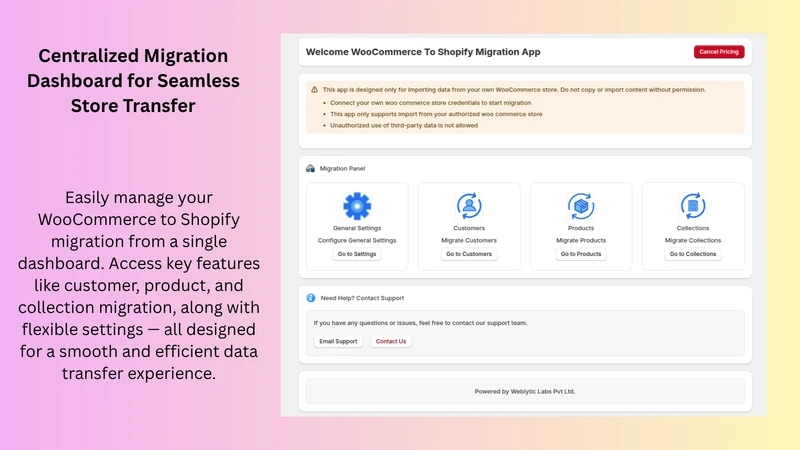Open Go to Customers button
Viewport: 800px width, 450px height.
(469, 254)
